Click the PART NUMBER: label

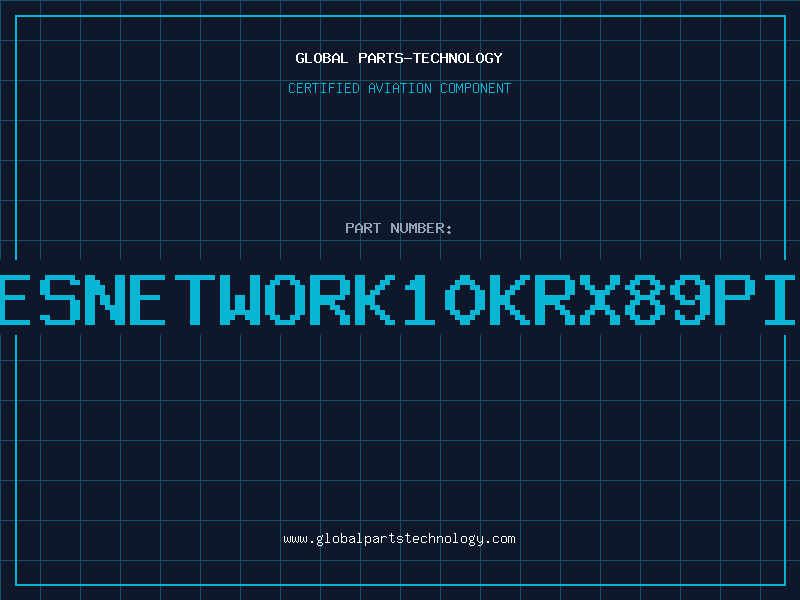point(399,228)
